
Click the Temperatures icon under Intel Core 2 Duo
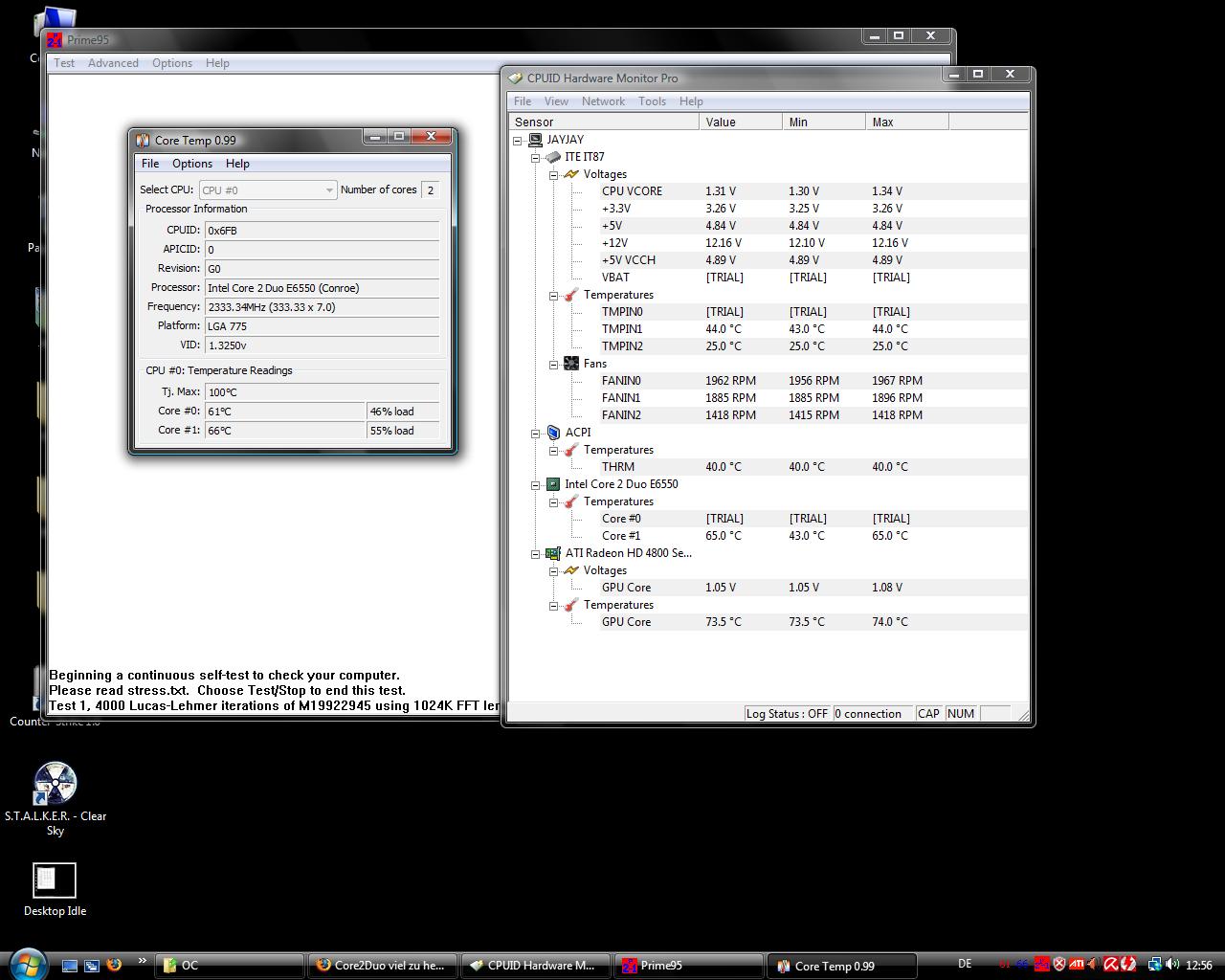[571, 501]
